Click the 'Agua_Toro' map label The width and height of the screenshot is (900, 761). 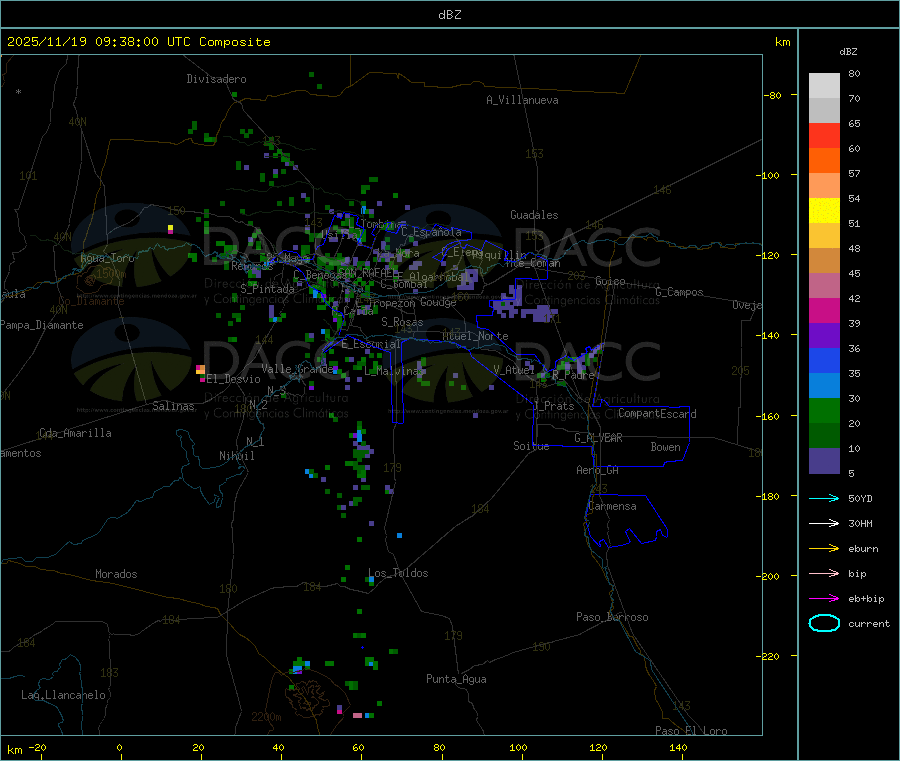(x=107, y=258)
